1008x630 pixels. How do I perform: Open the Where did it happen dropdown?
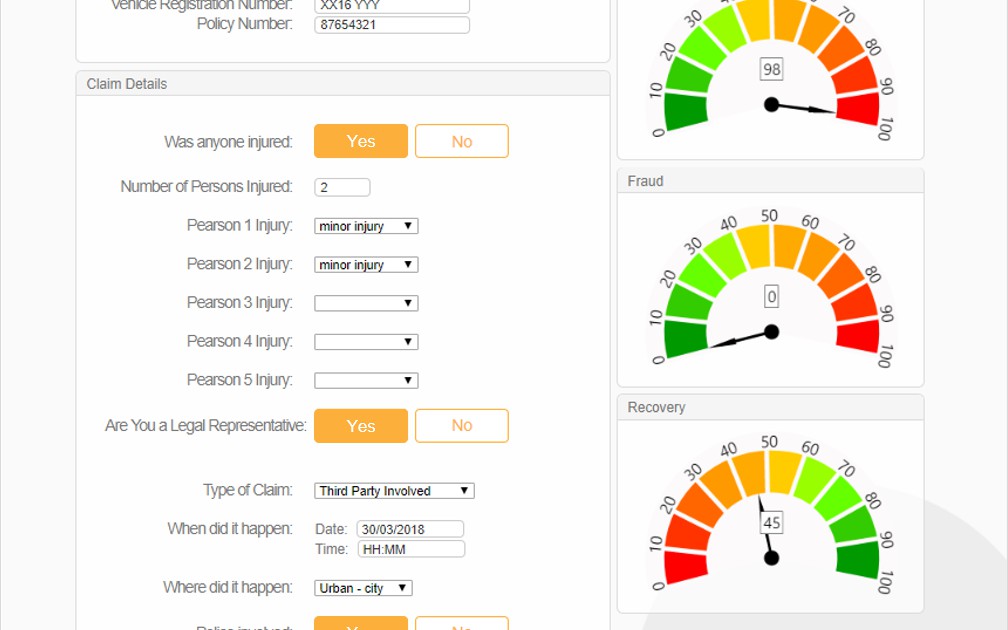(363, 588)
